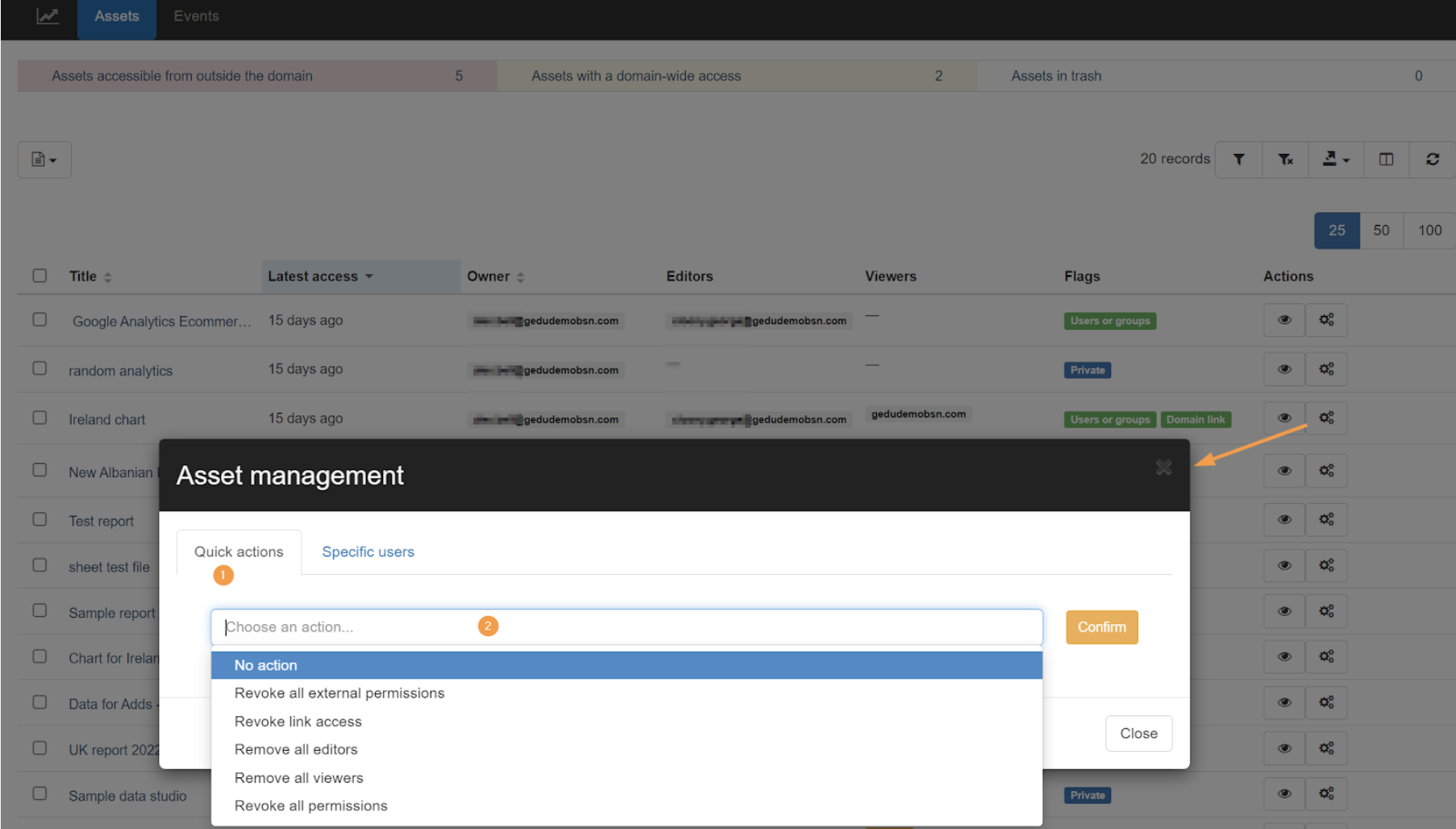
Task: Click the Confirm button
Action: [1101, 627]
